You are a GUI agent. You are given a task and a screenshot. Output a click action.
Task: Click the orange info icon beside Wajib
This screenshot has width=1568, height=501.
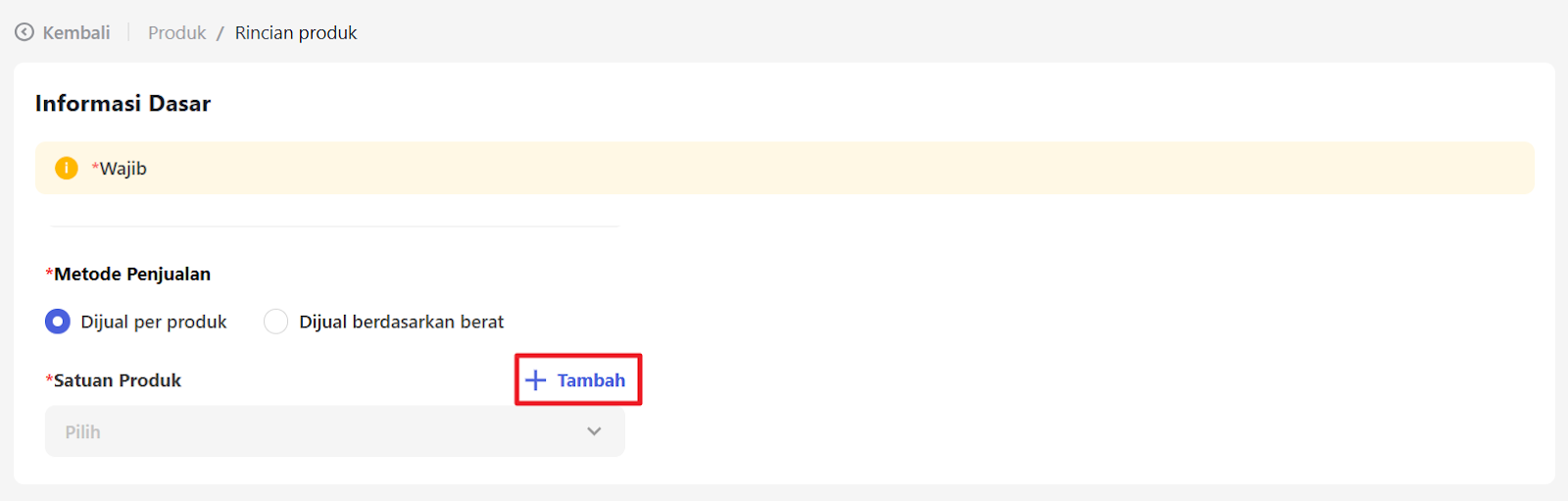coord(66,169)
